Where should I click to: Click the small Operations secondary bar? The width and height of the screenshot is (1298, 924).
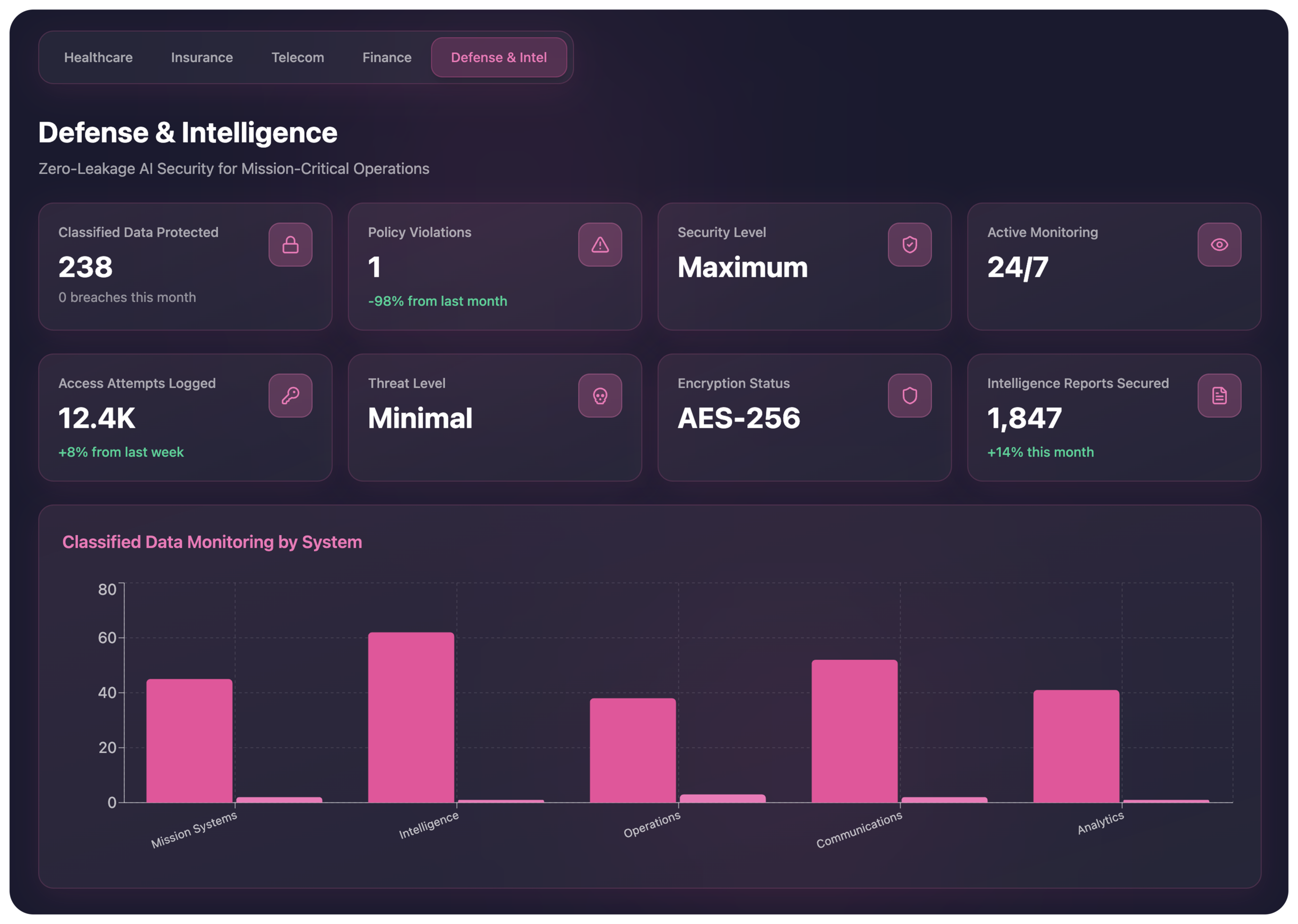722,798
